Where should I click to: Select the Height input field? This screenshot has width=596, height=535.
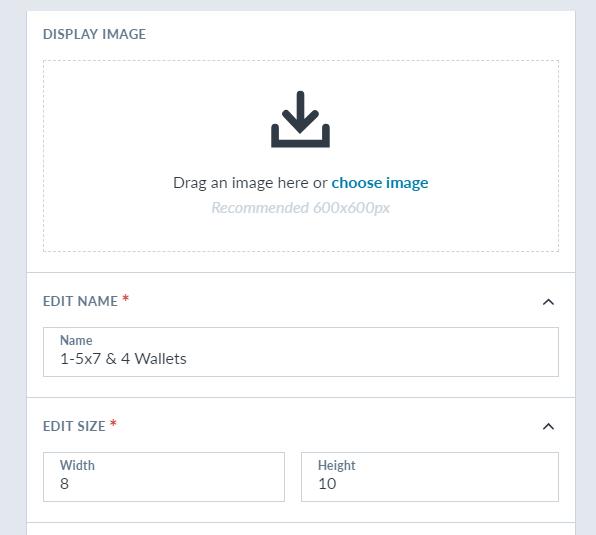pos(430,477)
